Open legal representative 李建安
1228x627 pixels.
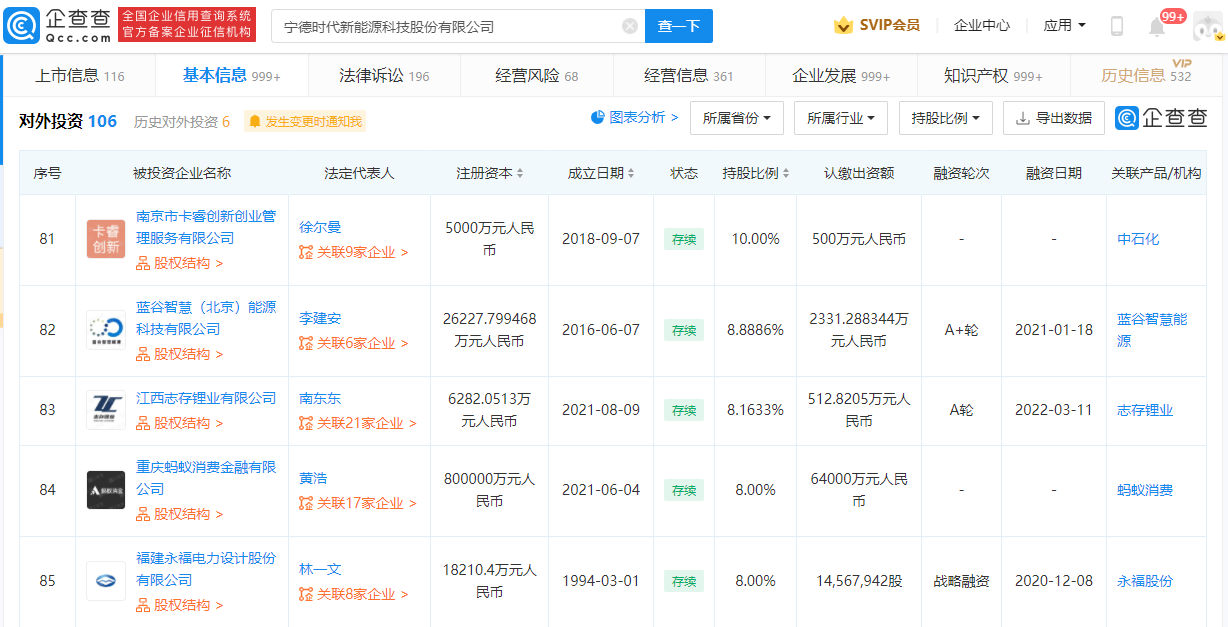pyautogui.click(x=320, y=318)
